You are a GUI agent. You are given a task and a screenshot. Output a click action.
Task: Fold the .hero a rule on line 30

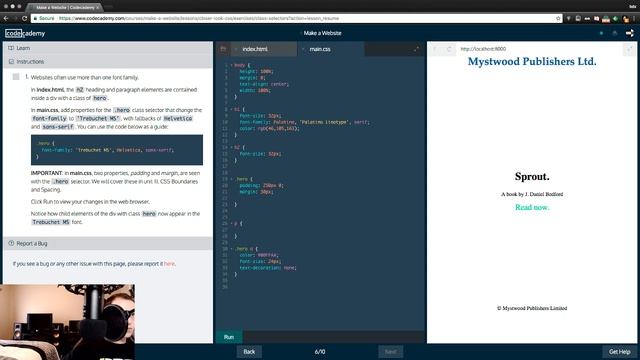[x=231, y=249]
